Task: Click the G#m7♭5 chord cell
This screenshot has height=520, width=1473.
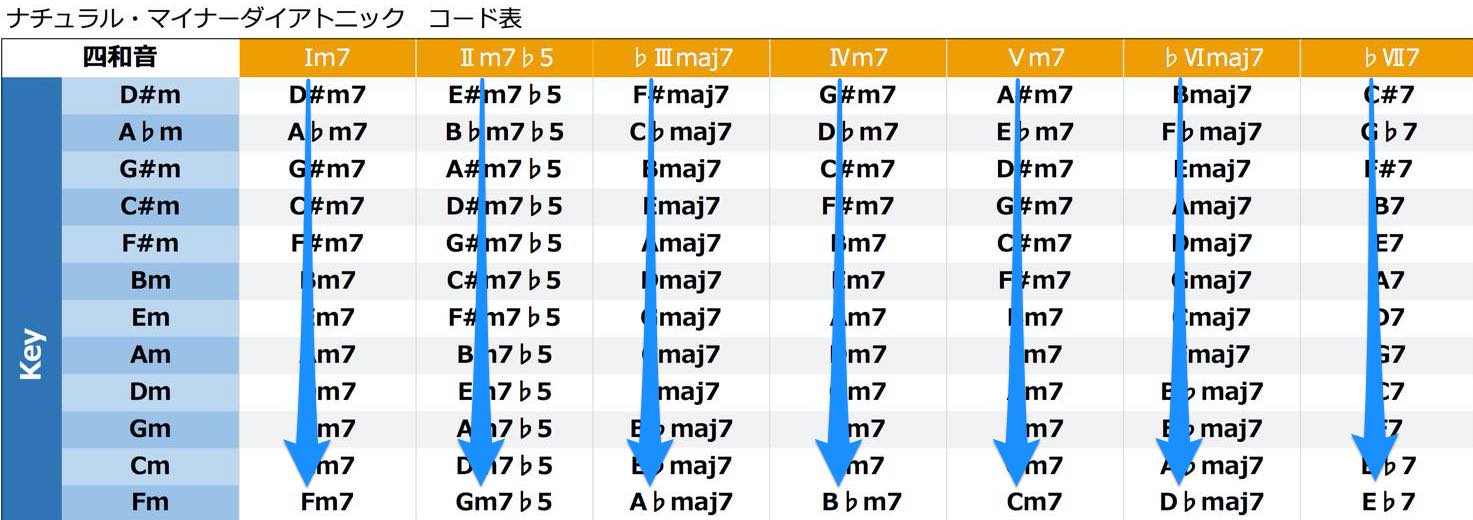Action: (505, 243)
